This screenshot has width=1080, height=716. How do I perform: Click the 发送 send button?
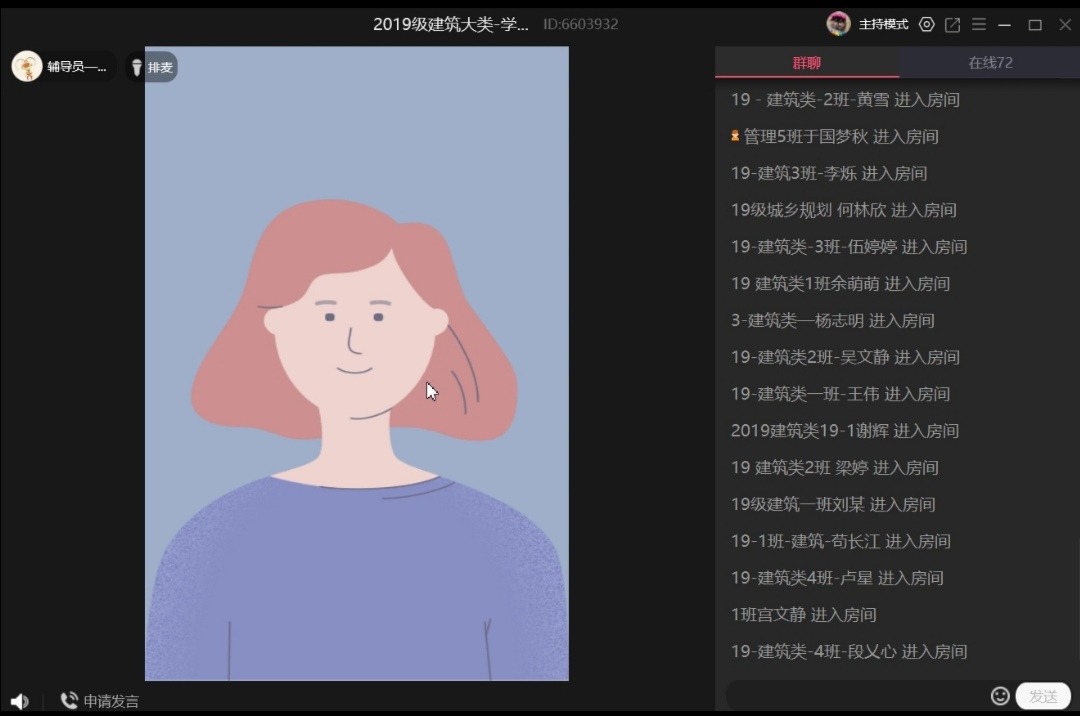1043,696
